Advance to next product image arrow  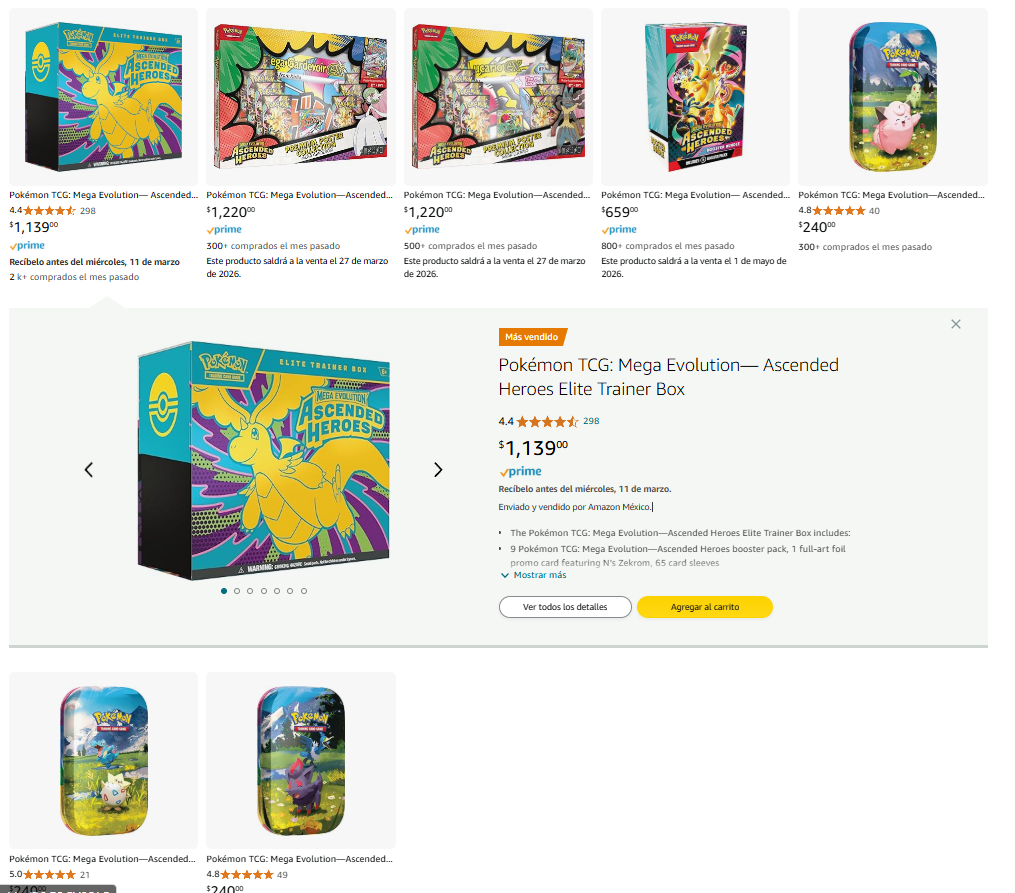click(438, 470)
